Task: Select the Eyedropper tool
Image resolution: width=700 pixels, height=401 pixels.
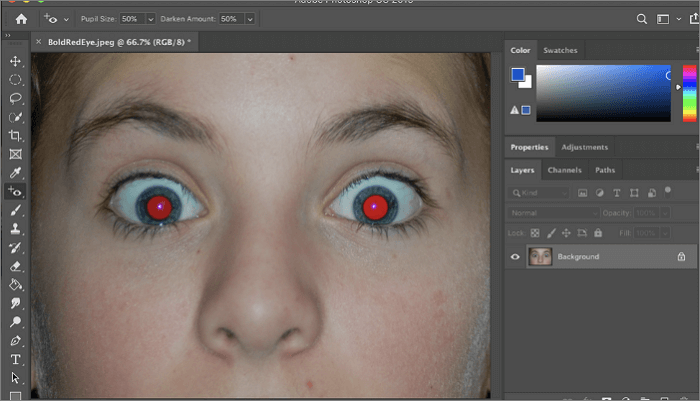Action: [x=15, y=173]
